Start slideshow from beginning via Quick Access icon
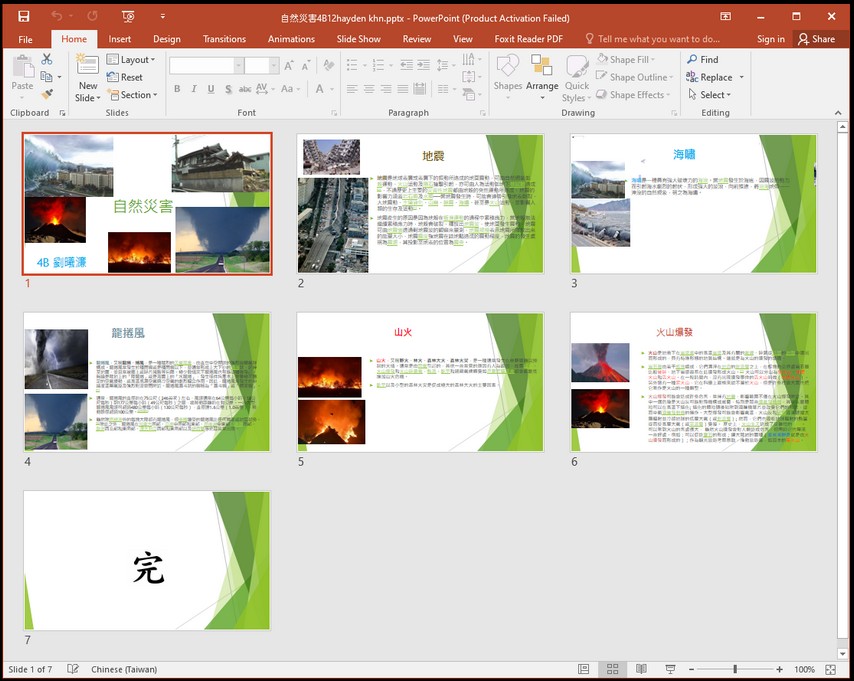The width and height of the screenshot is (854, 681). [x=128, y=17]
